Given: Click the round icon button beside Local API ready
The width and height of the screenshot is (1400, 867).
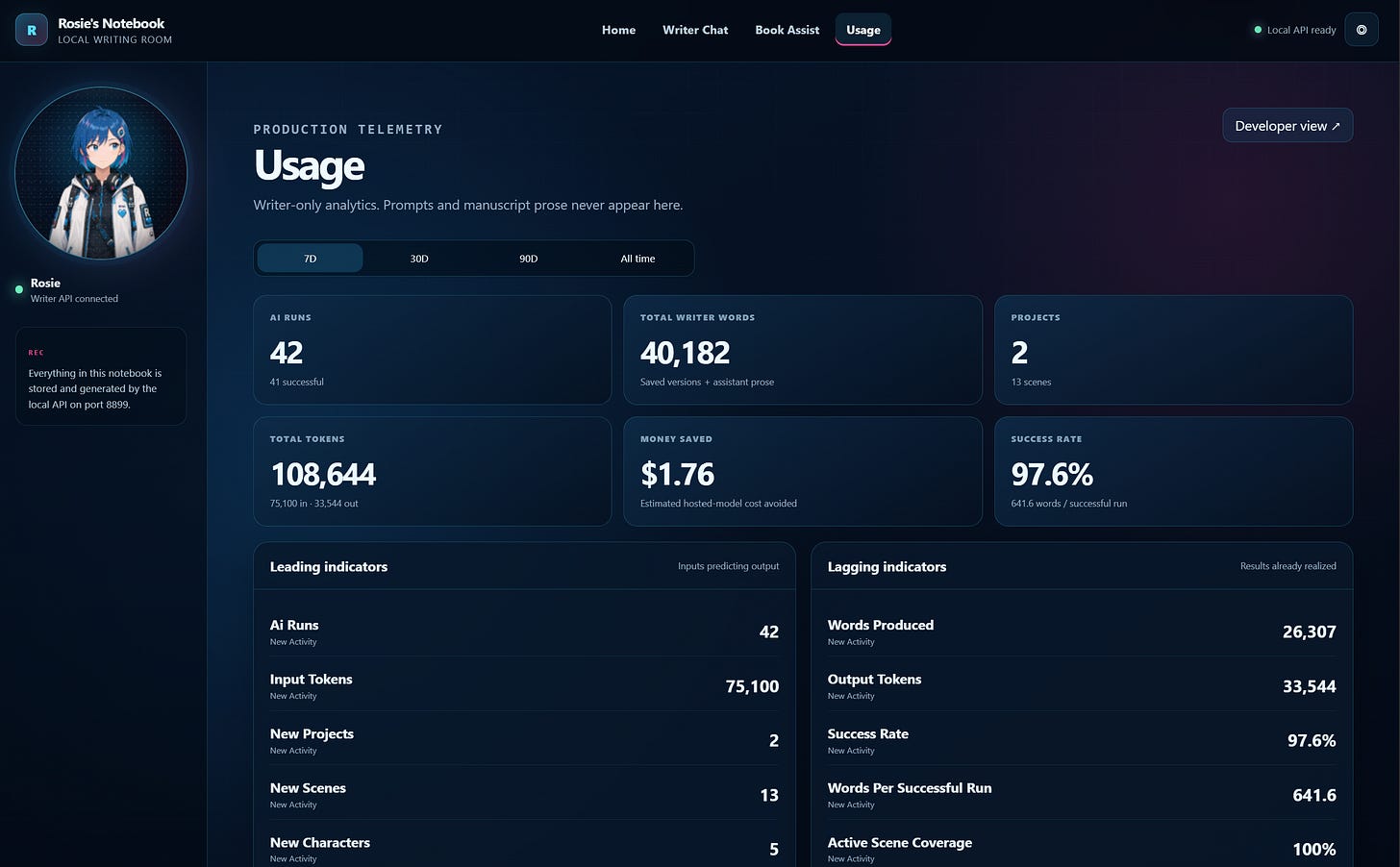Looking at the screenshot, I should click(x=1362, y=30).
